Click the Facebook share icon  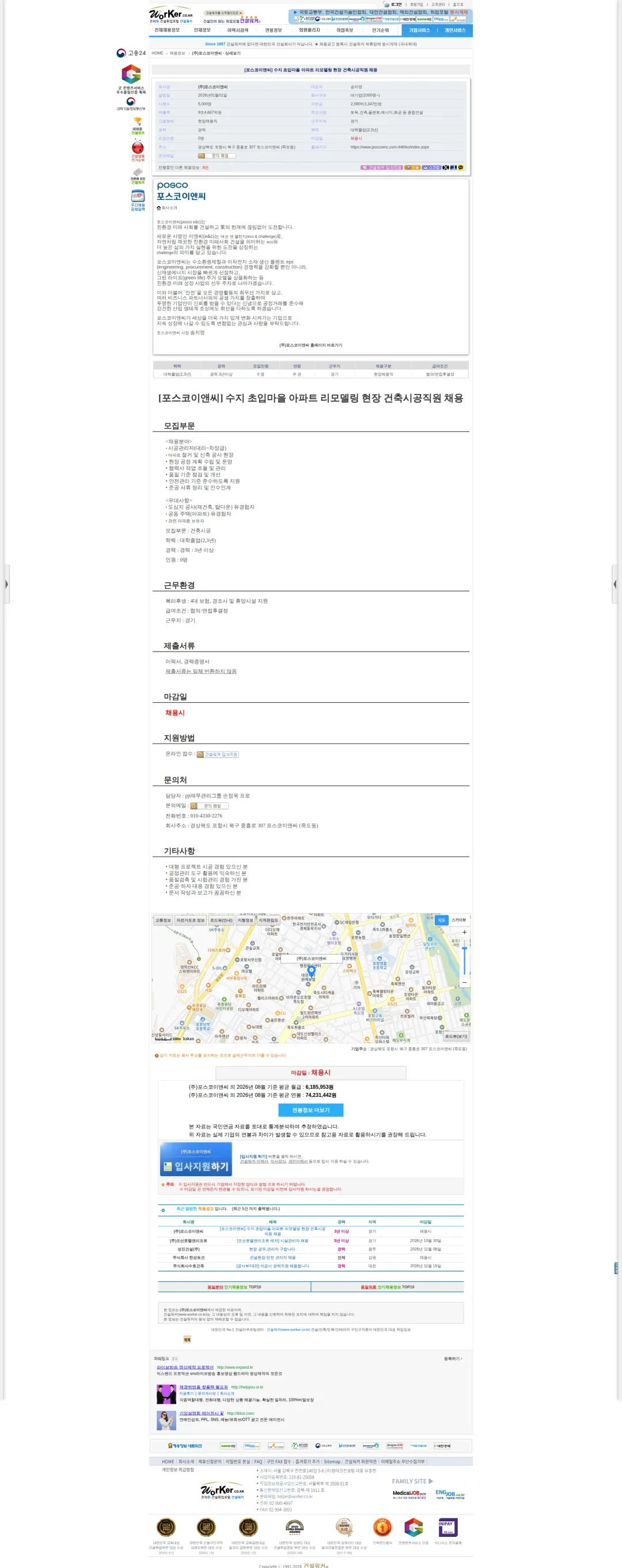coord(453,168)
